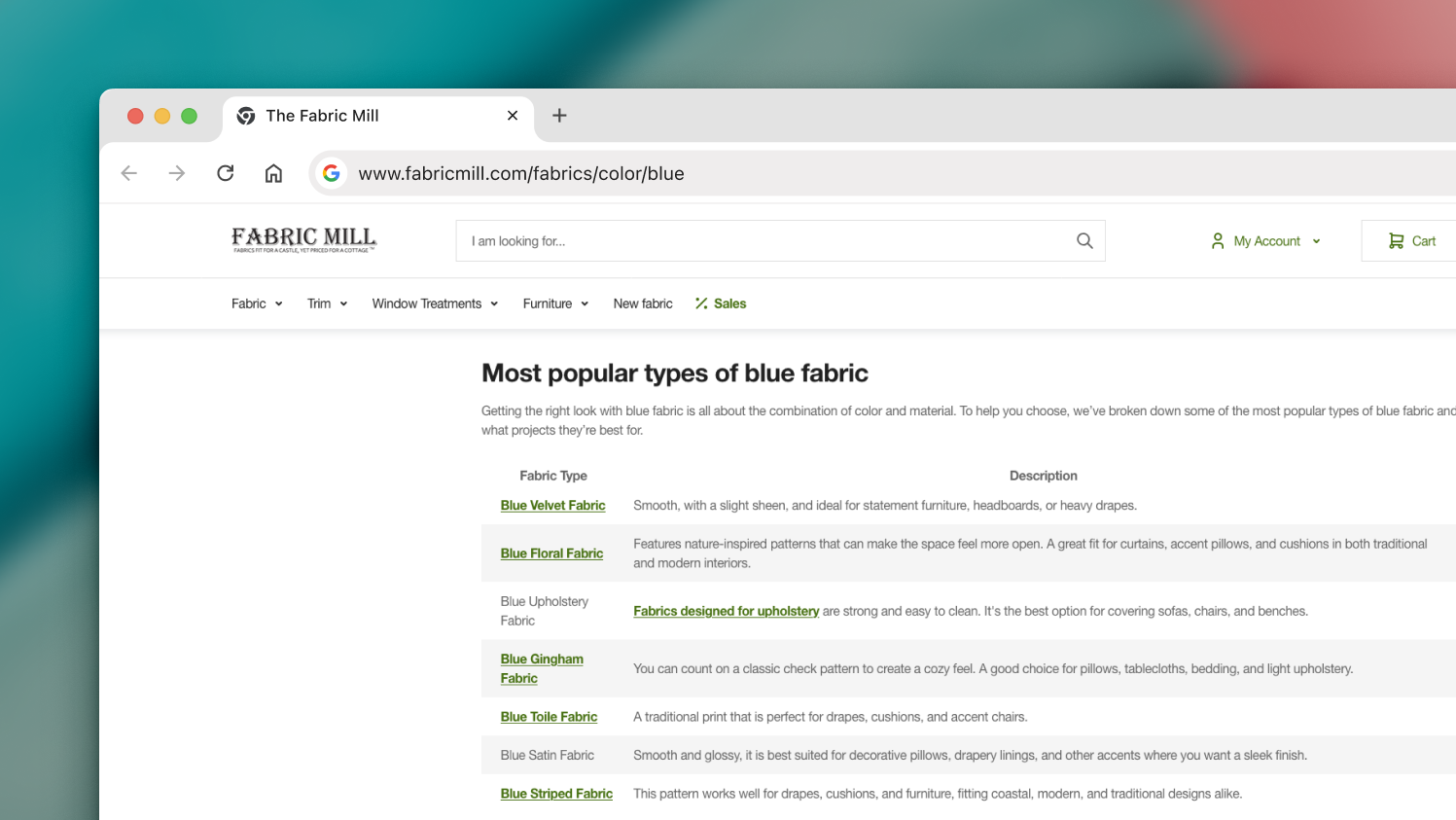Select The Fabric Mill browser tab
The height and width of the screenshot is (820, 1456).
click(x=378, y=116)
